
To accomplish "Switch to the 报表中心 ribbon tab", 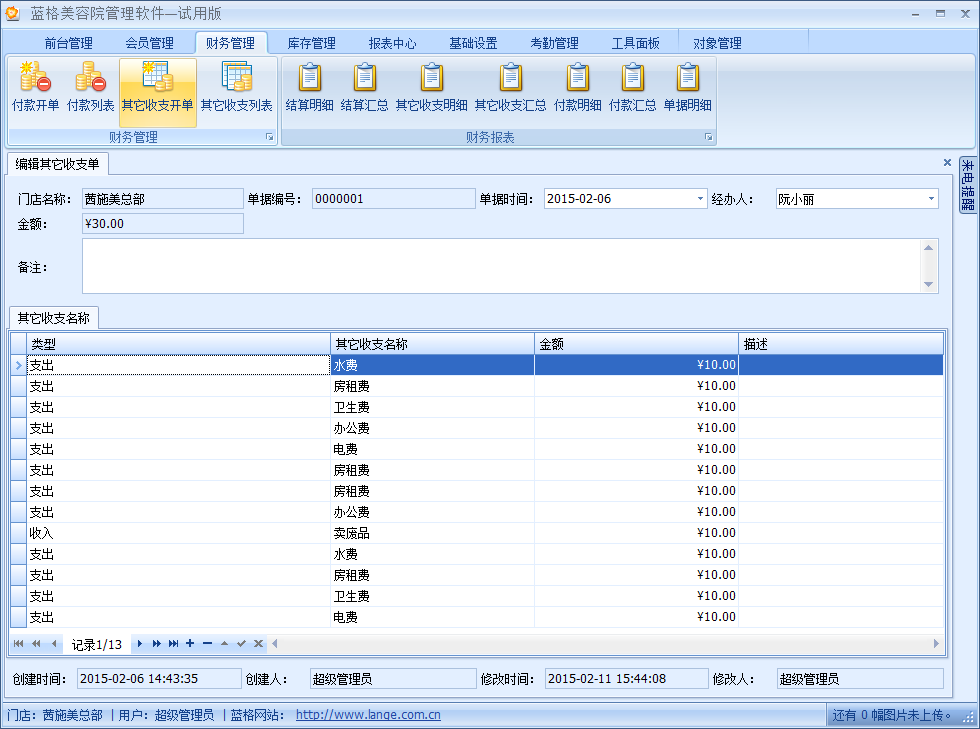I will click(394, 42).
